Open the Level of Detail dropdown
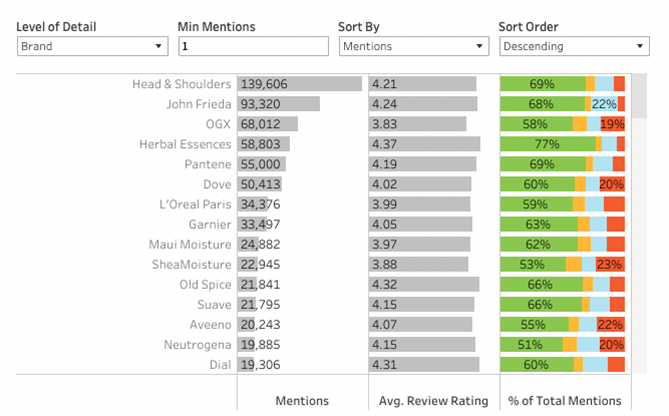The height and width of the screenshot is (416, 669). (92, 46)
